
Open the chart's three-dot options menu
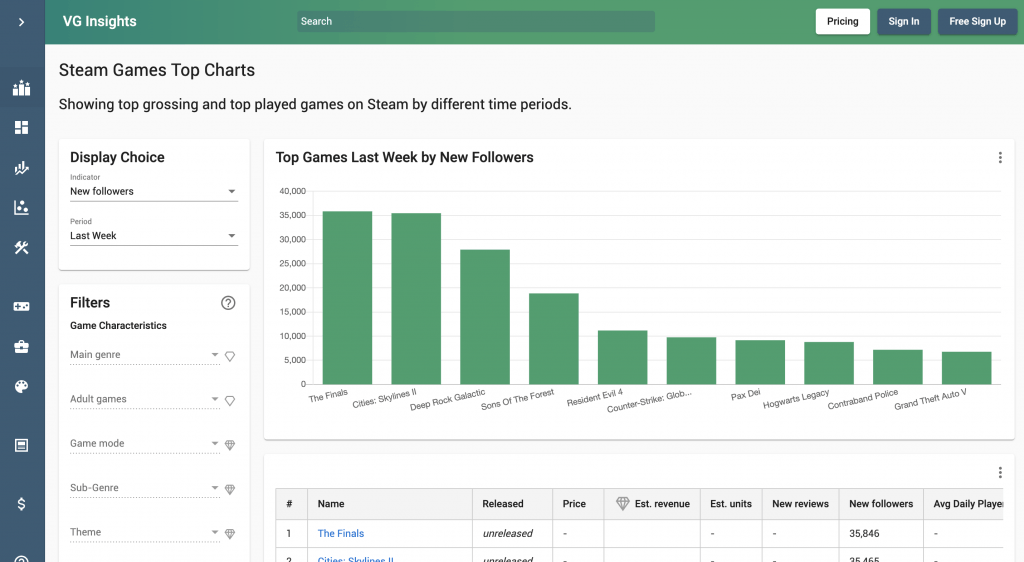point(1000,157)
